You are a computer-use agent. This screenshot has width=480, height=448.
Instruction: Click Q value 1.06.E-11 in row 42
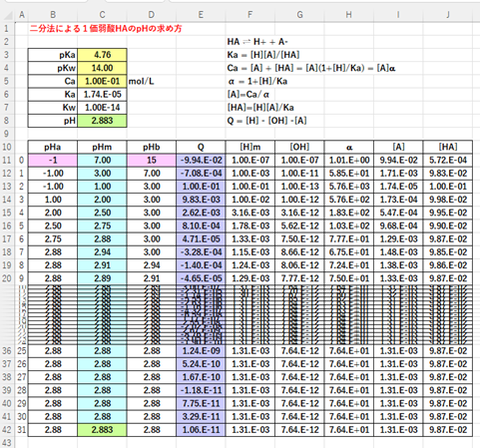click(x=201, y=430)
